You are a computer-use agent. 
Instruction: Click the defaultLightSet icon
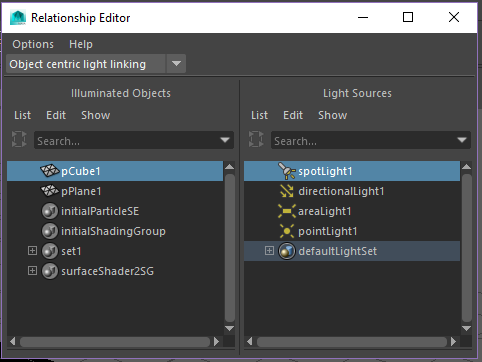coord(287,251)
